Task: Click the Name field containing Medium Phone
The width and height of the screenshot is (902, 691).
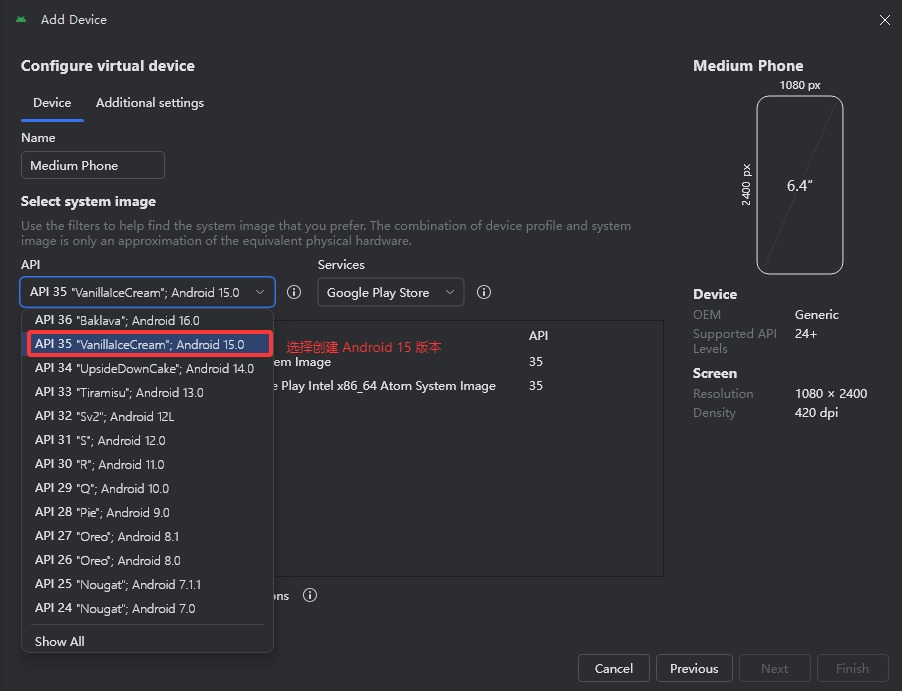Action: (x=93, y=166)
